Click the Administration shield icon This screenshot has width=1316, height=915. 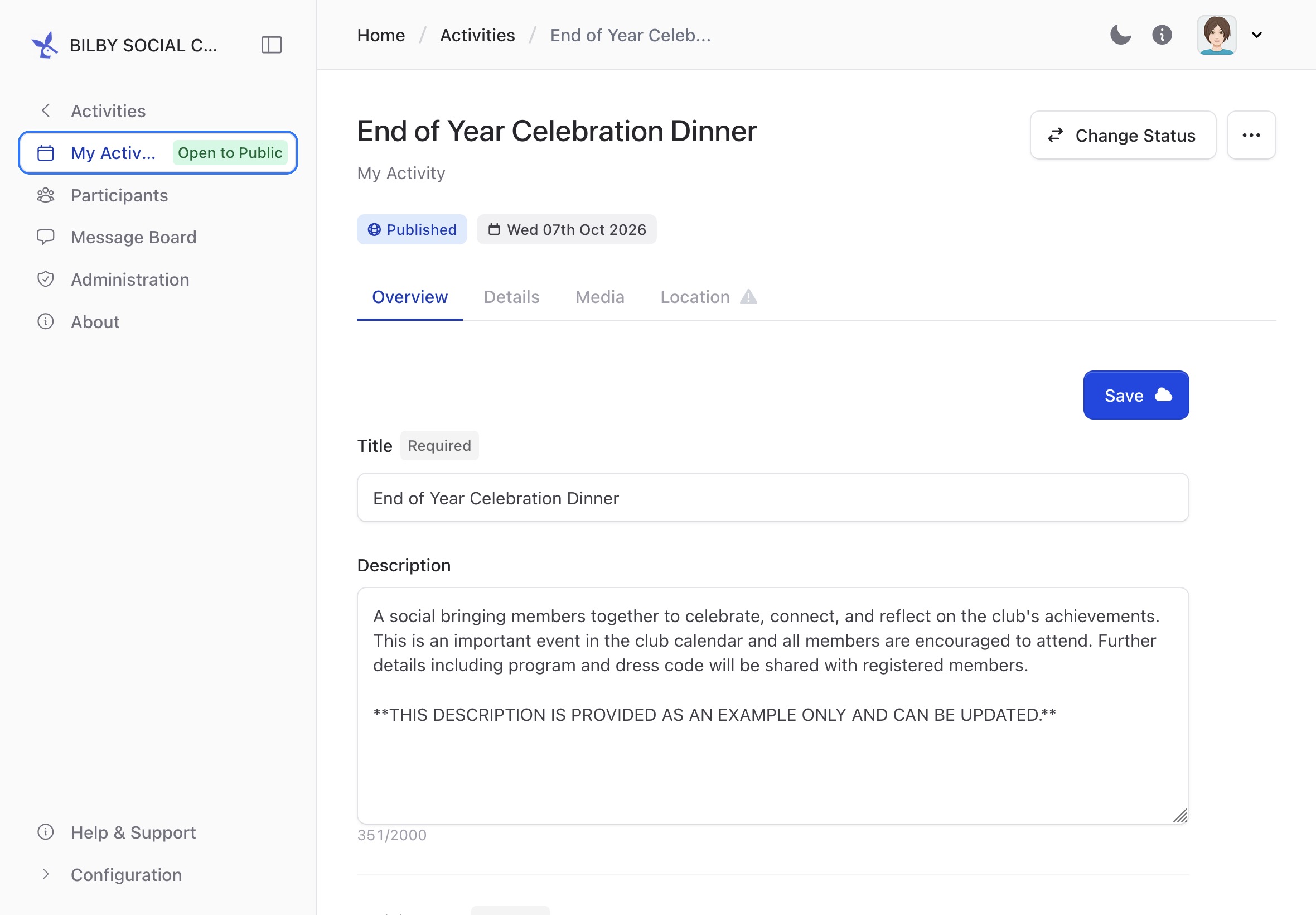[45, 279]
